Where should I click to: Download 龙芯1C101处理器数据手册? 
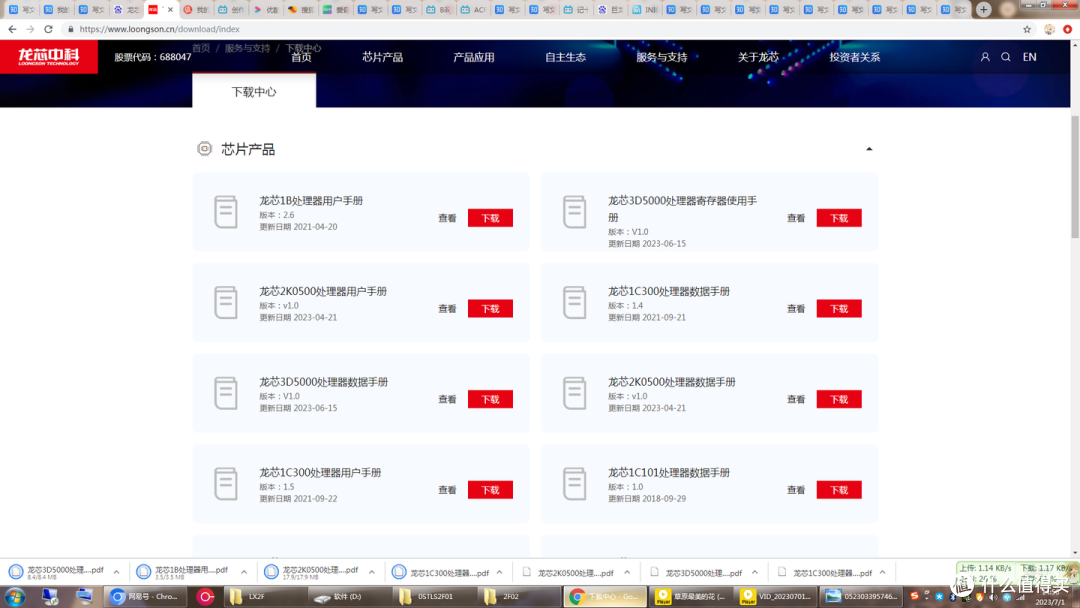click(x=839, y=490)
